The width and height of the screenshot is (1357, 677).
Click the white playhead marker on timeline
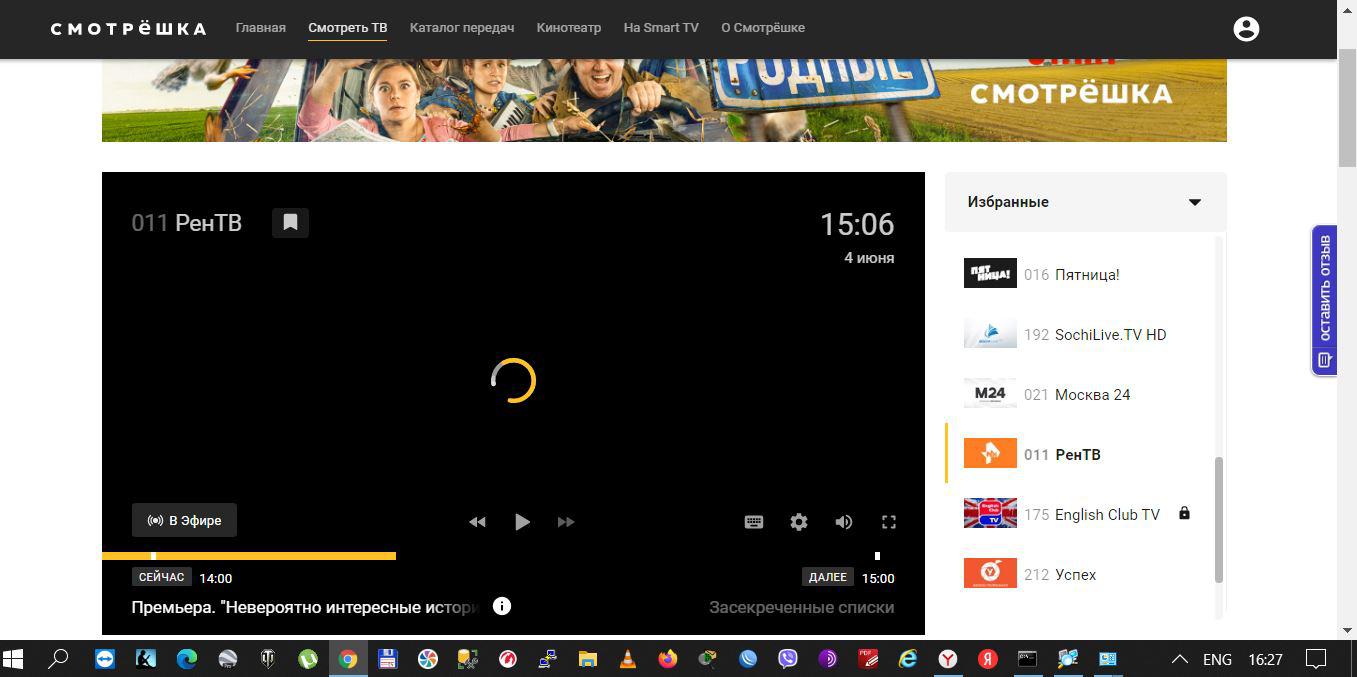[x=153, y=556]
